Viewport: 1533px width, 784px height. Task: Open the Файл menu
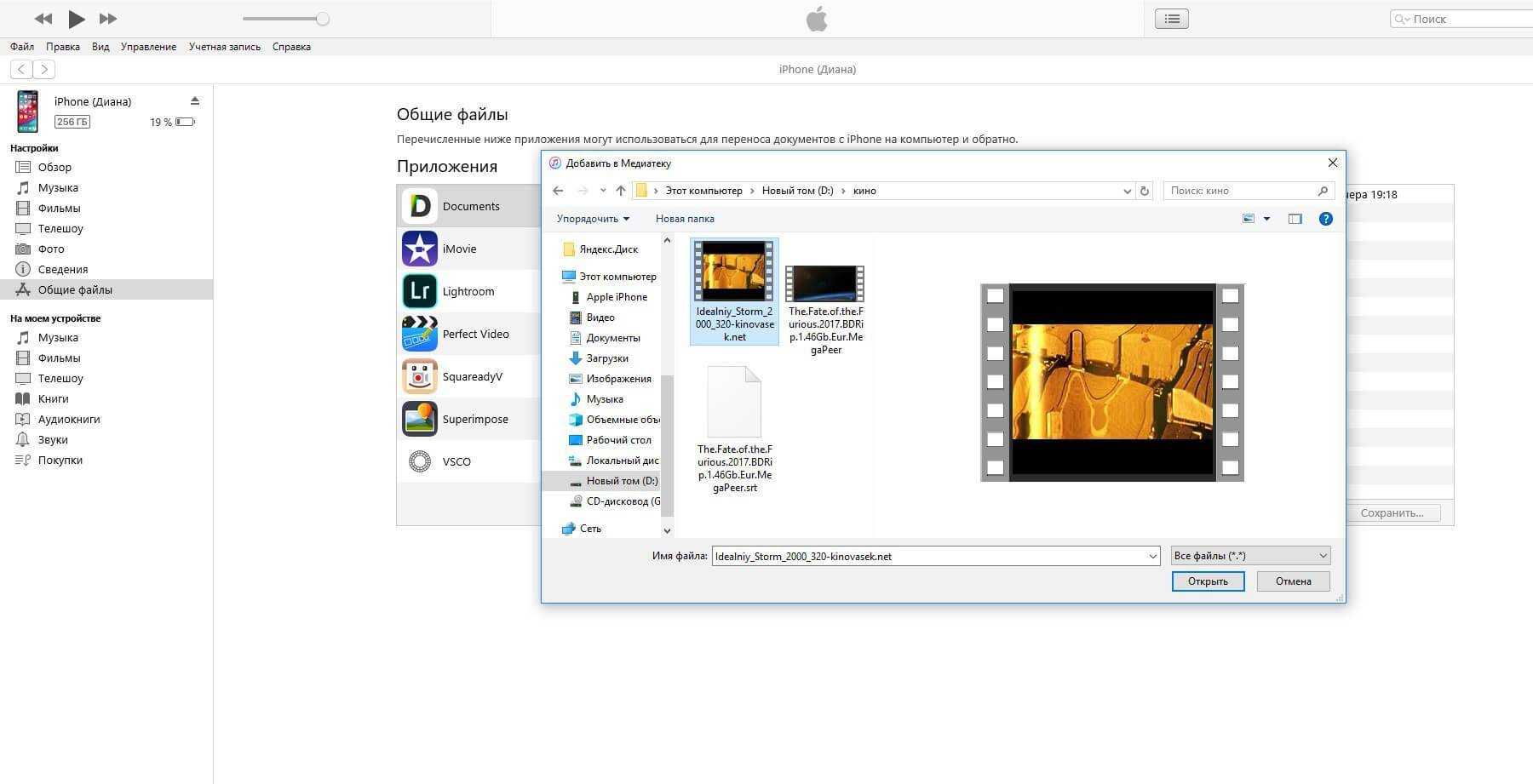point(22,47)
